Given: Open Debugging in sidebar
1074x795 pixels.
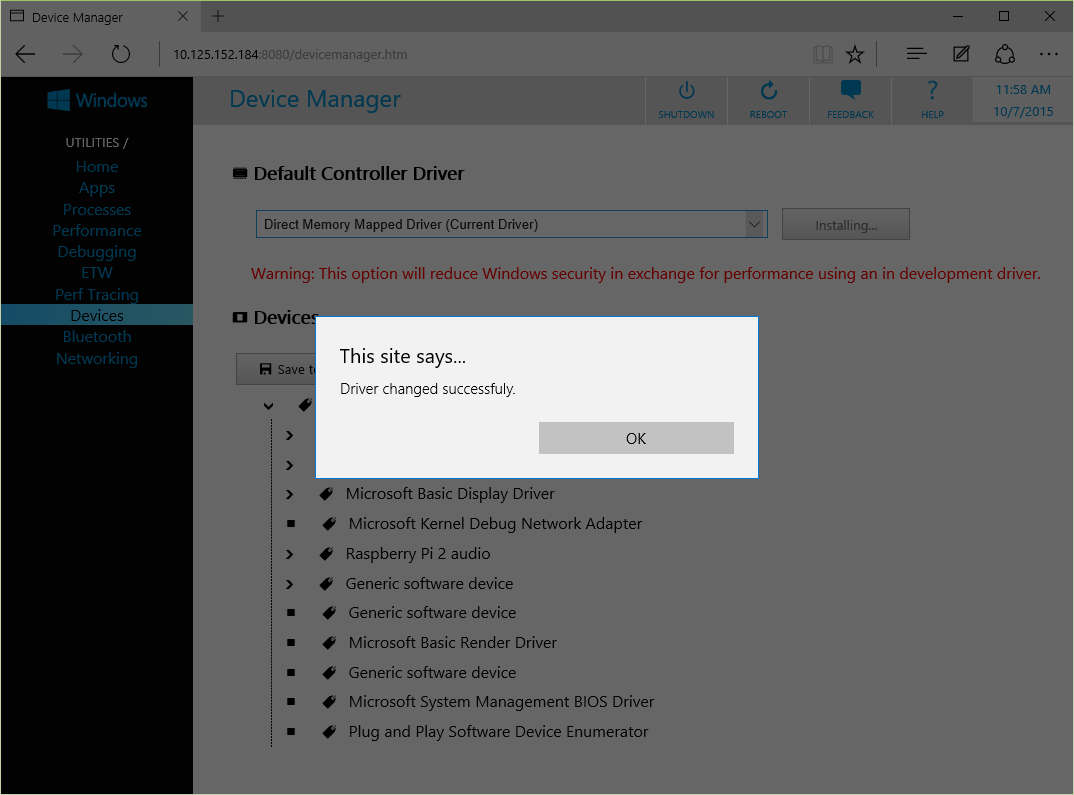Looking at the screenshot, I should (x=97, y=252).
